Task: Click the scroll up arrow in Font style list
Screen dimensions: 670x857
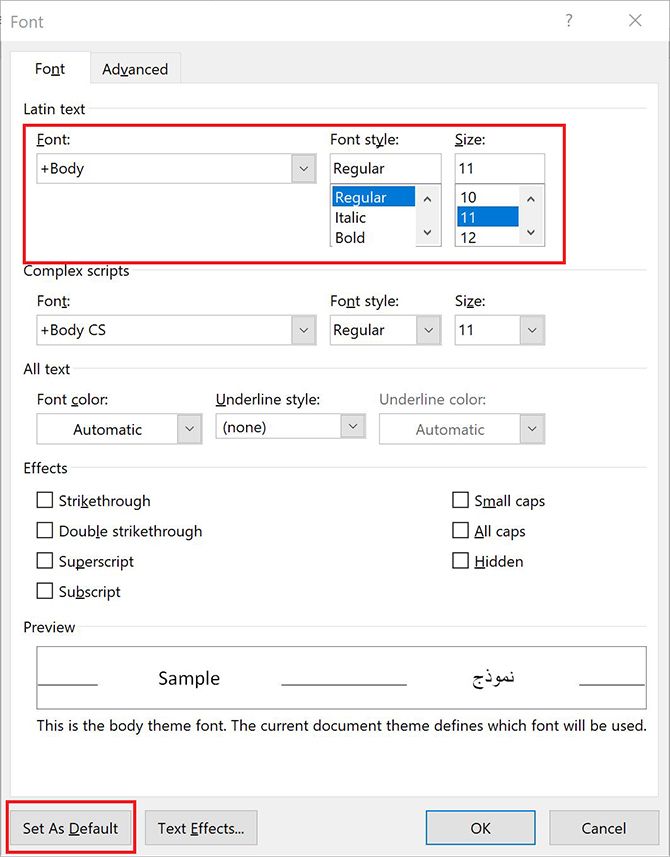Action: point(428,199)
